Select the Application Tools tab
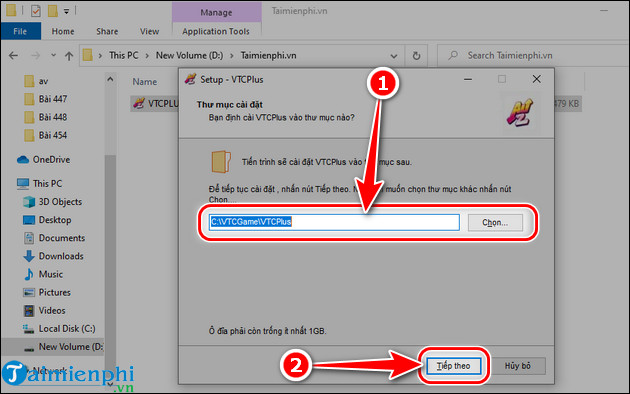Viewport: 630px width, 394px height. (x=216, y=31)
